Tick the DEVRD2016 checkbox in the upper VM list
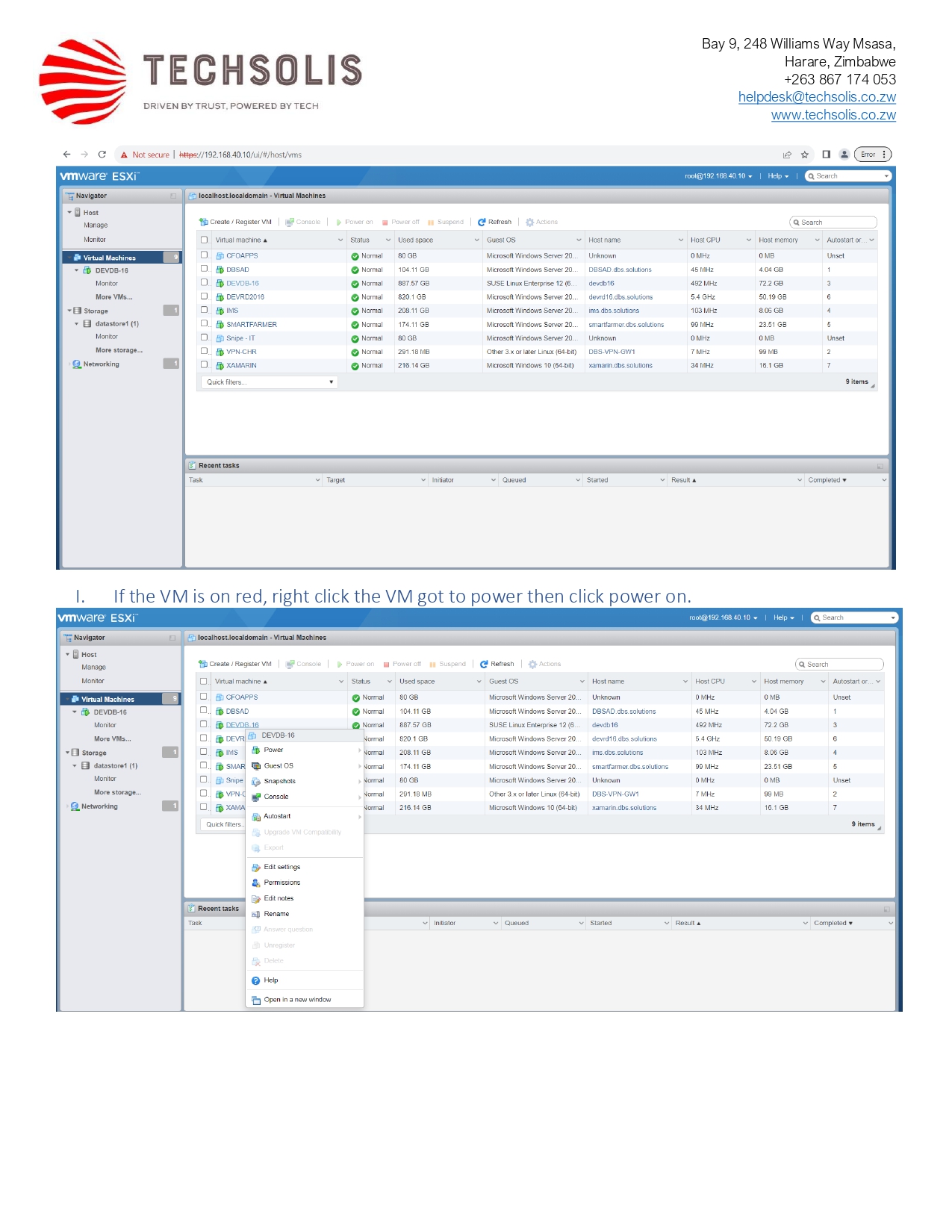 click(205, 296)
